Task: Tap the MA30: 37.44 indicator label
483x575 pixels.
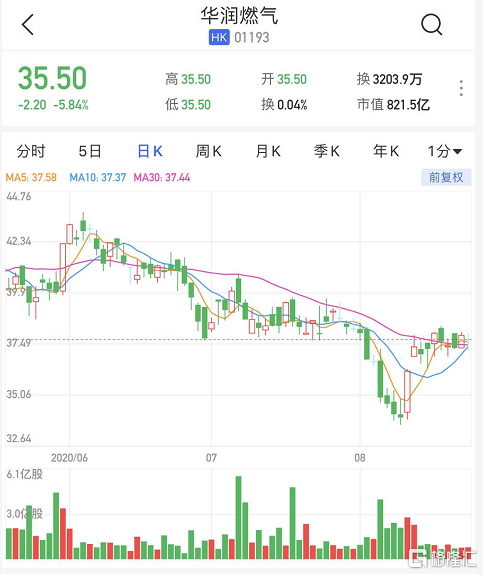Action: (162, 178)
